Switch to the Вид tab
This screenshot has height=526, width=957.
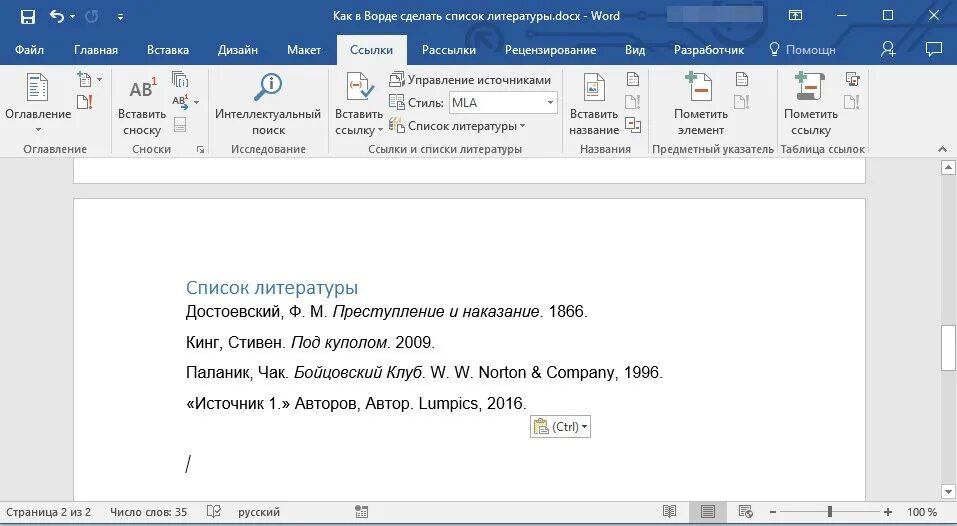(635, 50)
